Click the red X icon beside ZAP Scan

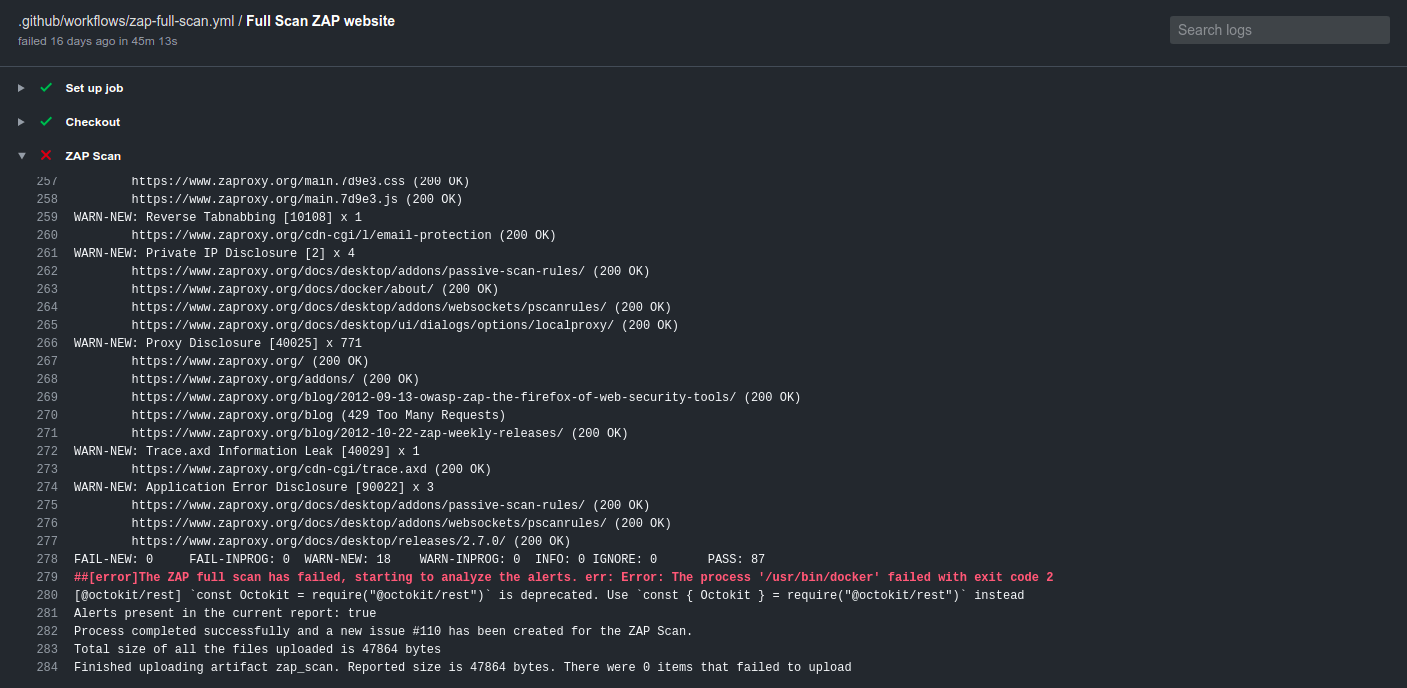(x=46, y=155)
